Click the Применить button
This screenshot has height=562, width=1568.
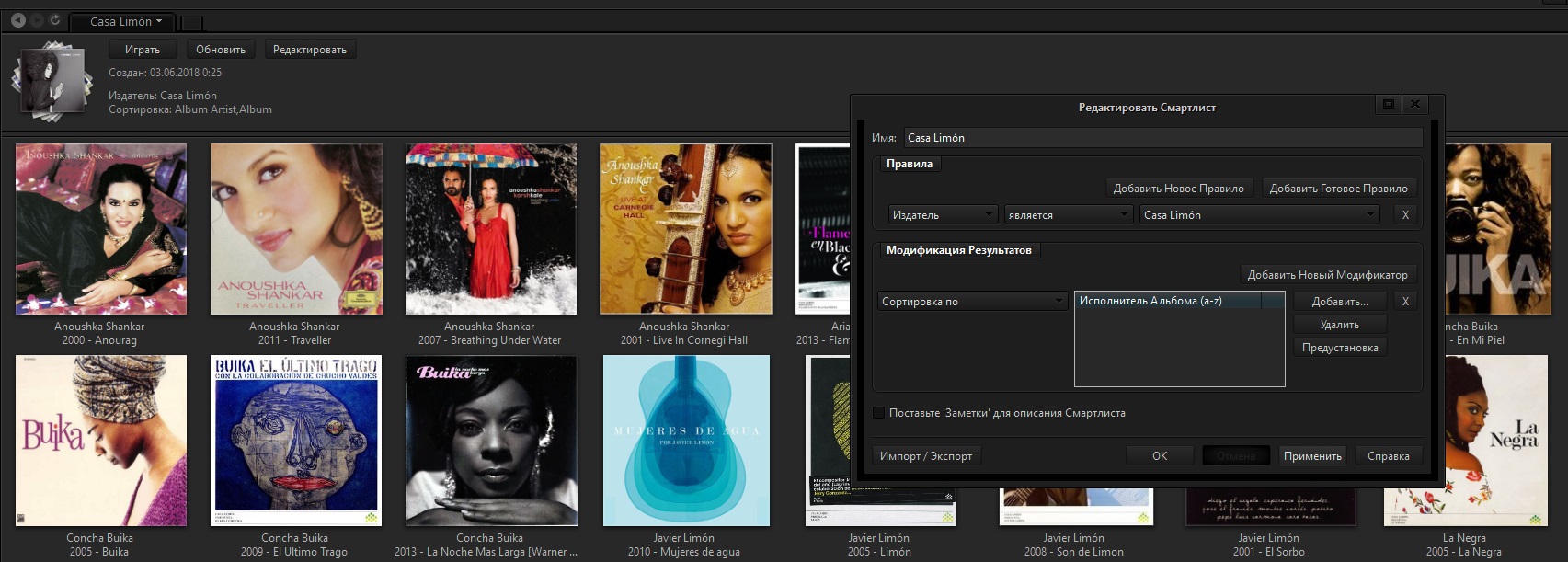[x=1312, y=456]
